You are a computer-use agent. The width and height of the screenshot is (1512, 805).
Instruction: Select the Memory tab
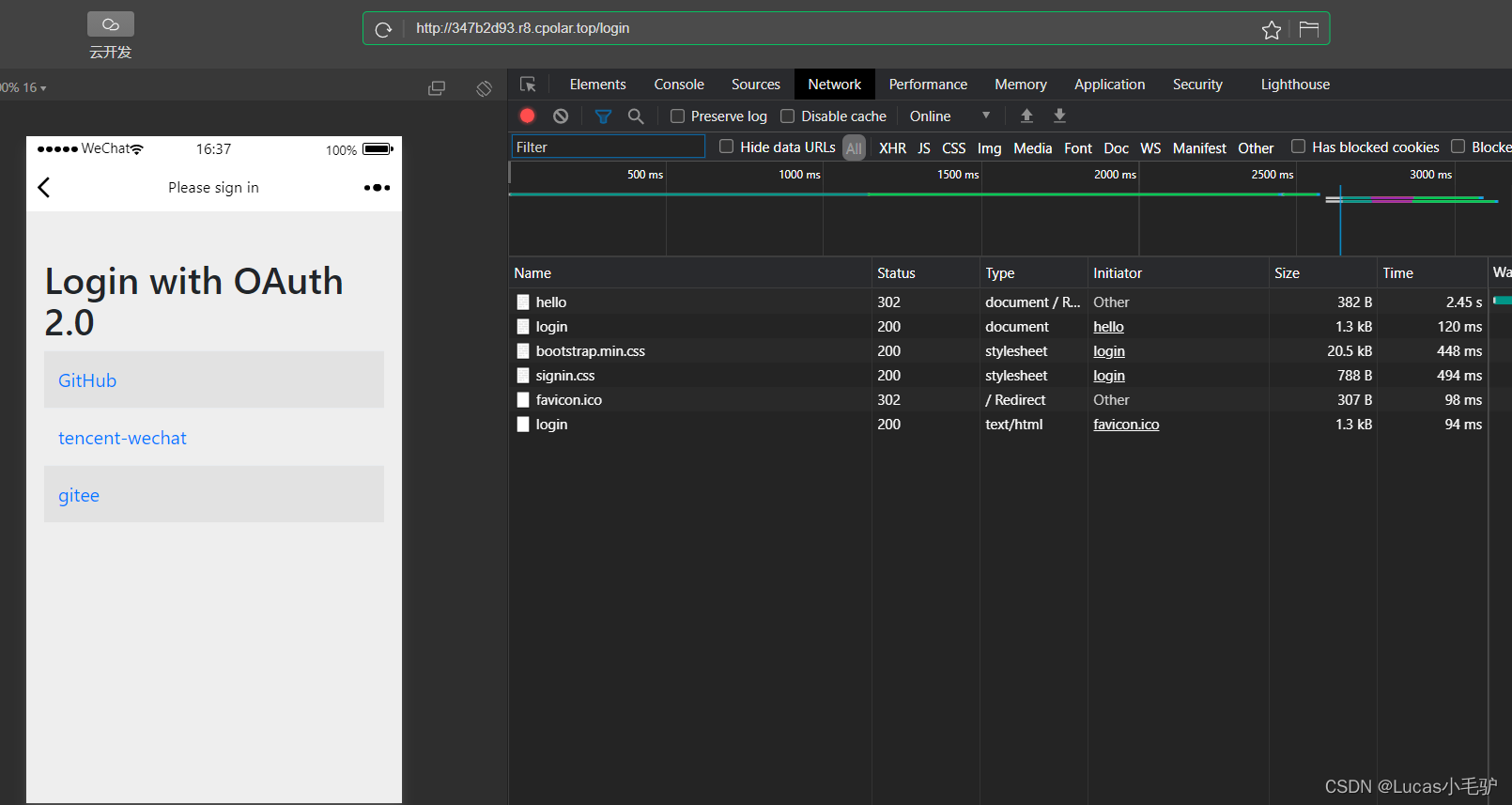pyautogui.click(x=1021, y=85)
